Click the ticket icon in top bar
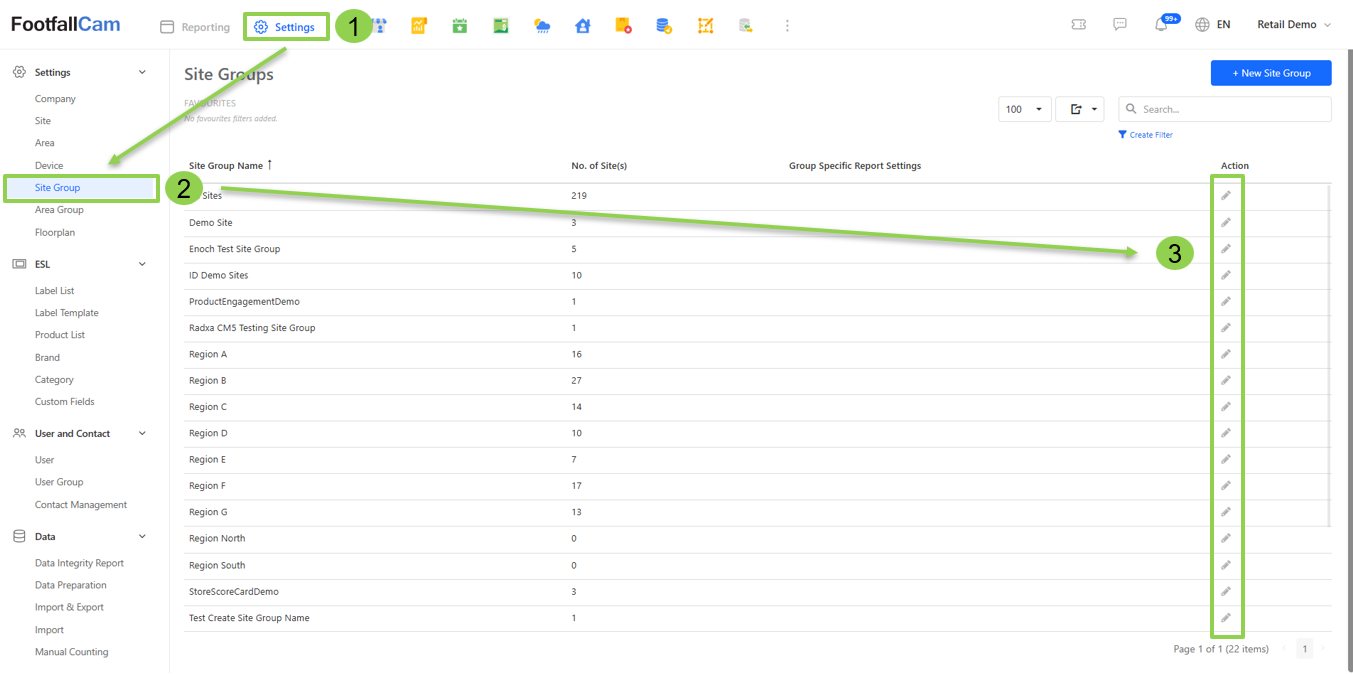 coord(1079,26)
